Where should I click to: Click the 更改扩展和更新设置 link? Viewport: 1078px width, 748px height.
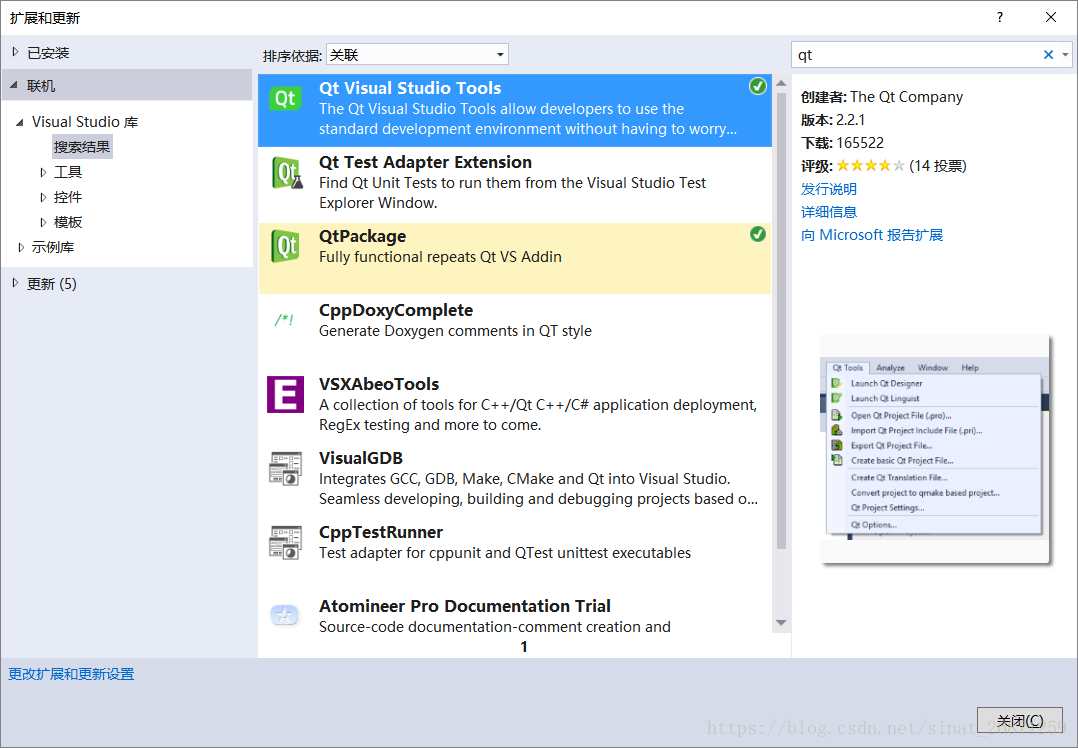click(x=70, y=674)
